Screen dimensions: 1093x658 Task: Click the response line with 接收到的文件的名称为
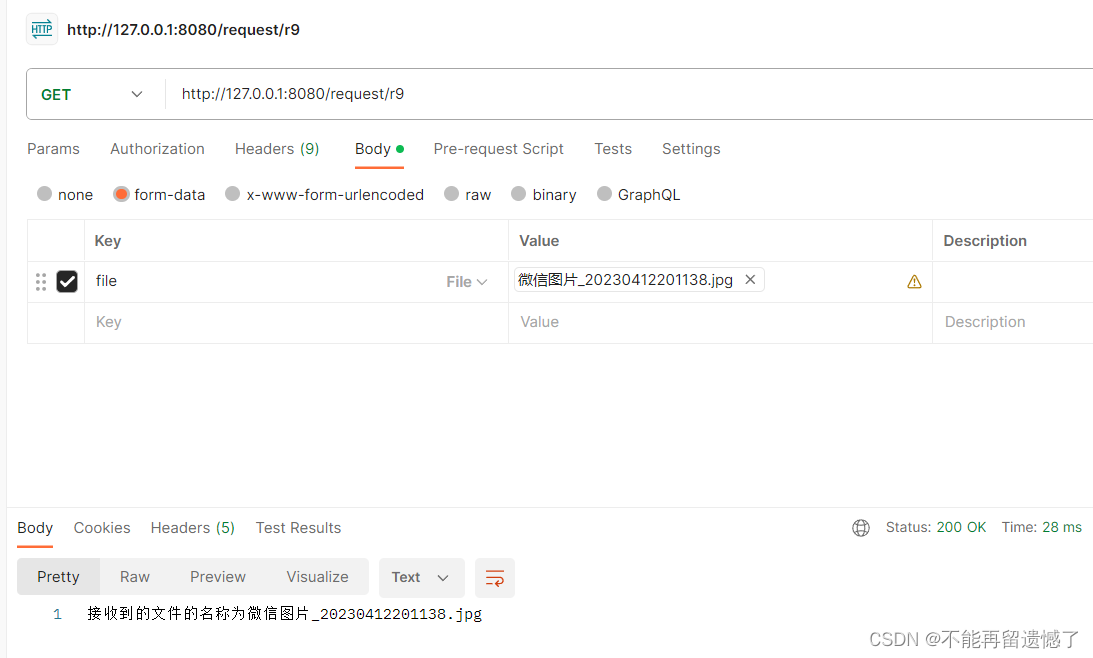pos(284,614)
